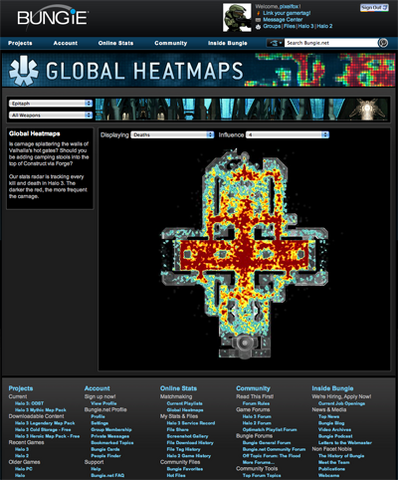Image resolution: width=398 pixels, height=480 pixels.
Task: Click the footer Online Stats heading
Action: pos(178,388)
